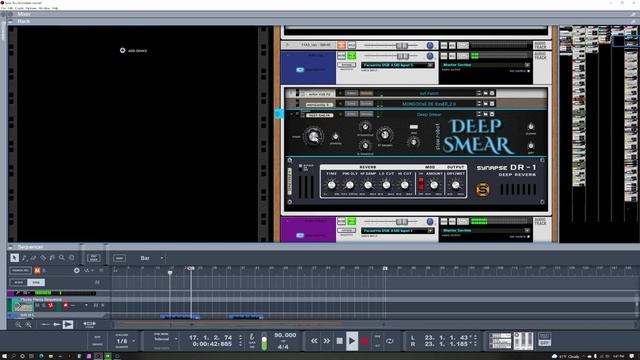Open Master Section output dropdown on purple channel
The image size is (640, 360).
tap(486, 231)
